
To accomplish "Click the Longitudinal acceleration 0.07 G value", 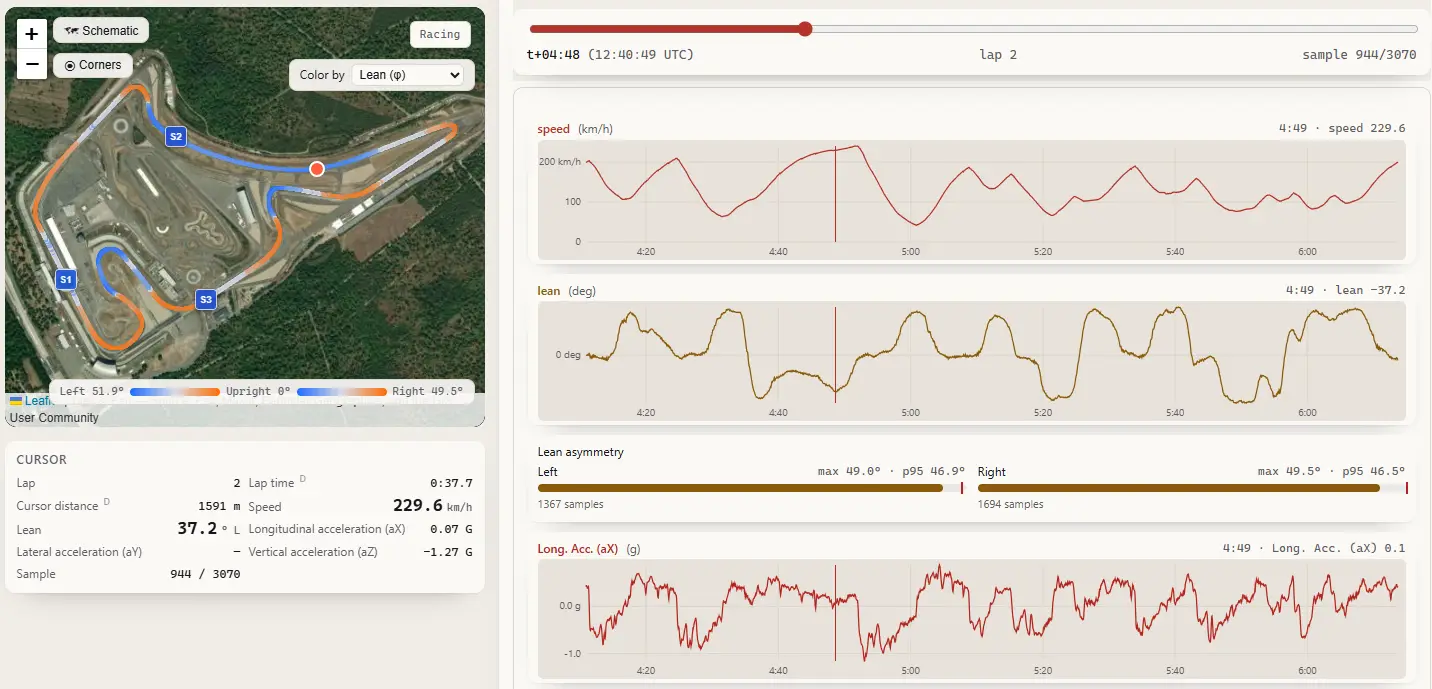I will [451, 529].
